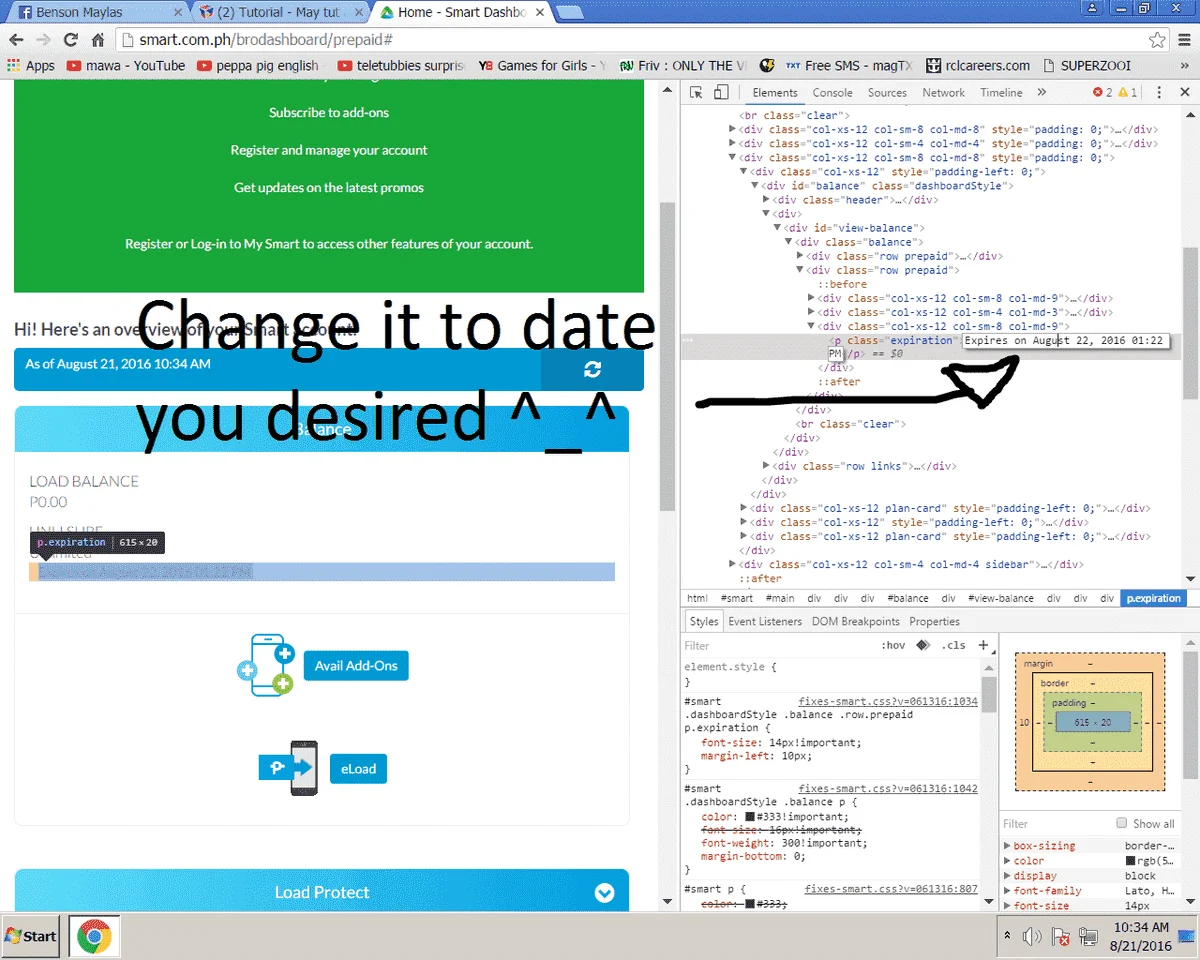
Task: Click the eLoad button
Action: (358, 769)
